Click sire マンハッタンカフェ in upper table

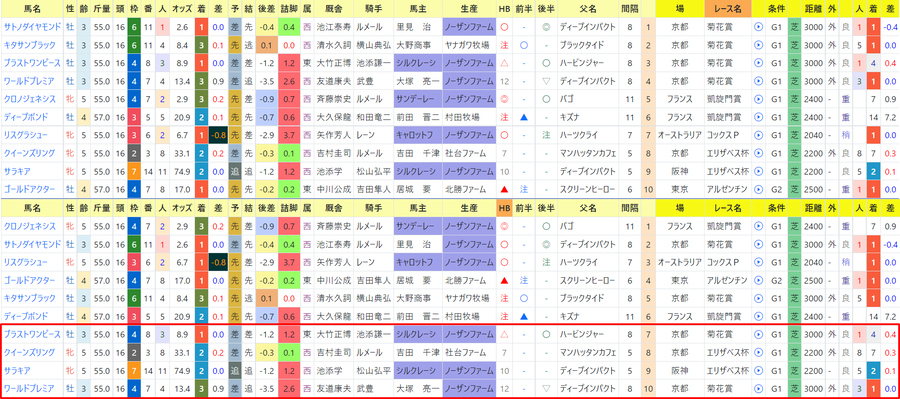click(x=587, y=153)
